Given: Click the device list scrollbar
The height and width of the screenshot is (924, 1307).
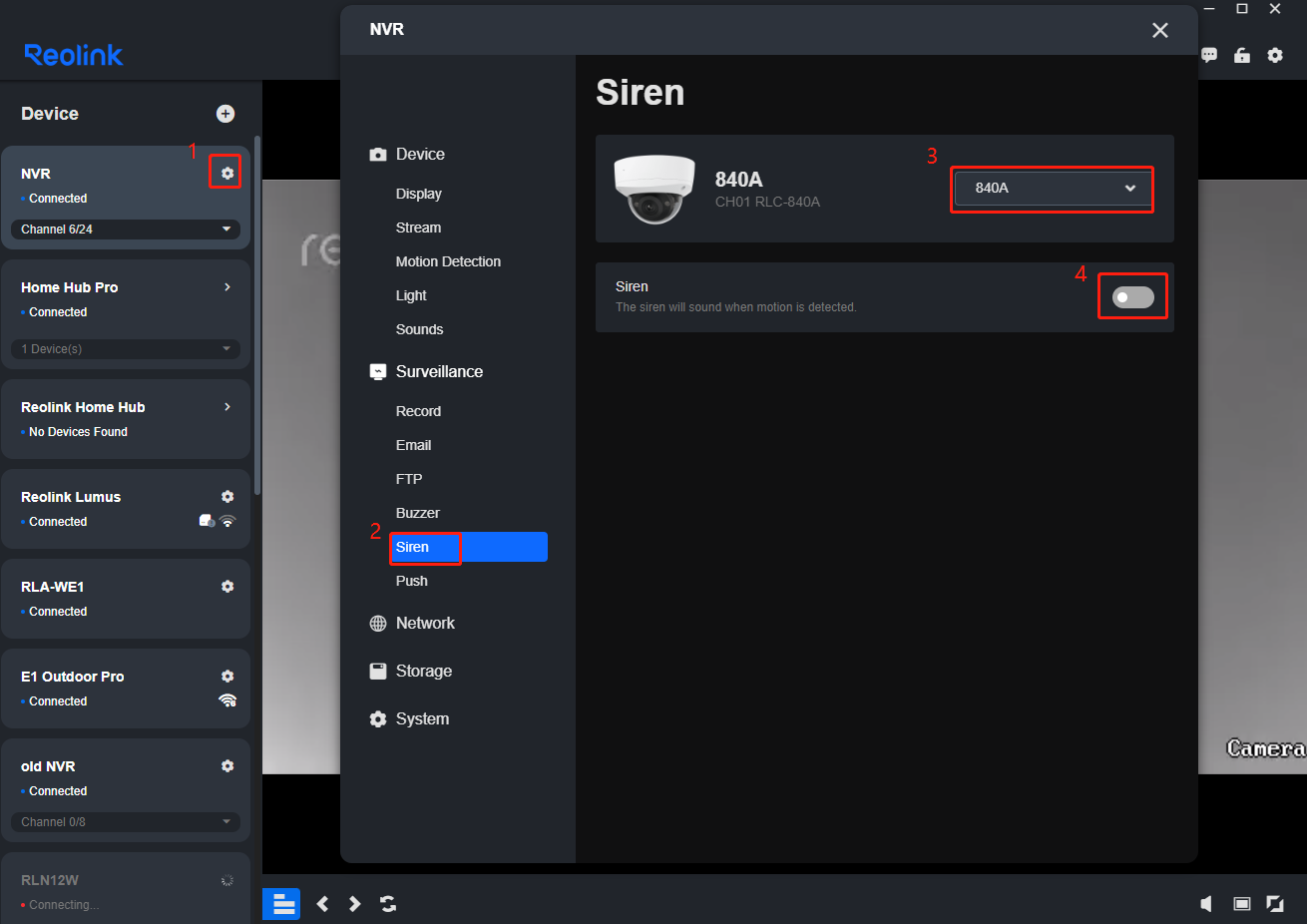Looking at the screenshot, I should (257, 314).
